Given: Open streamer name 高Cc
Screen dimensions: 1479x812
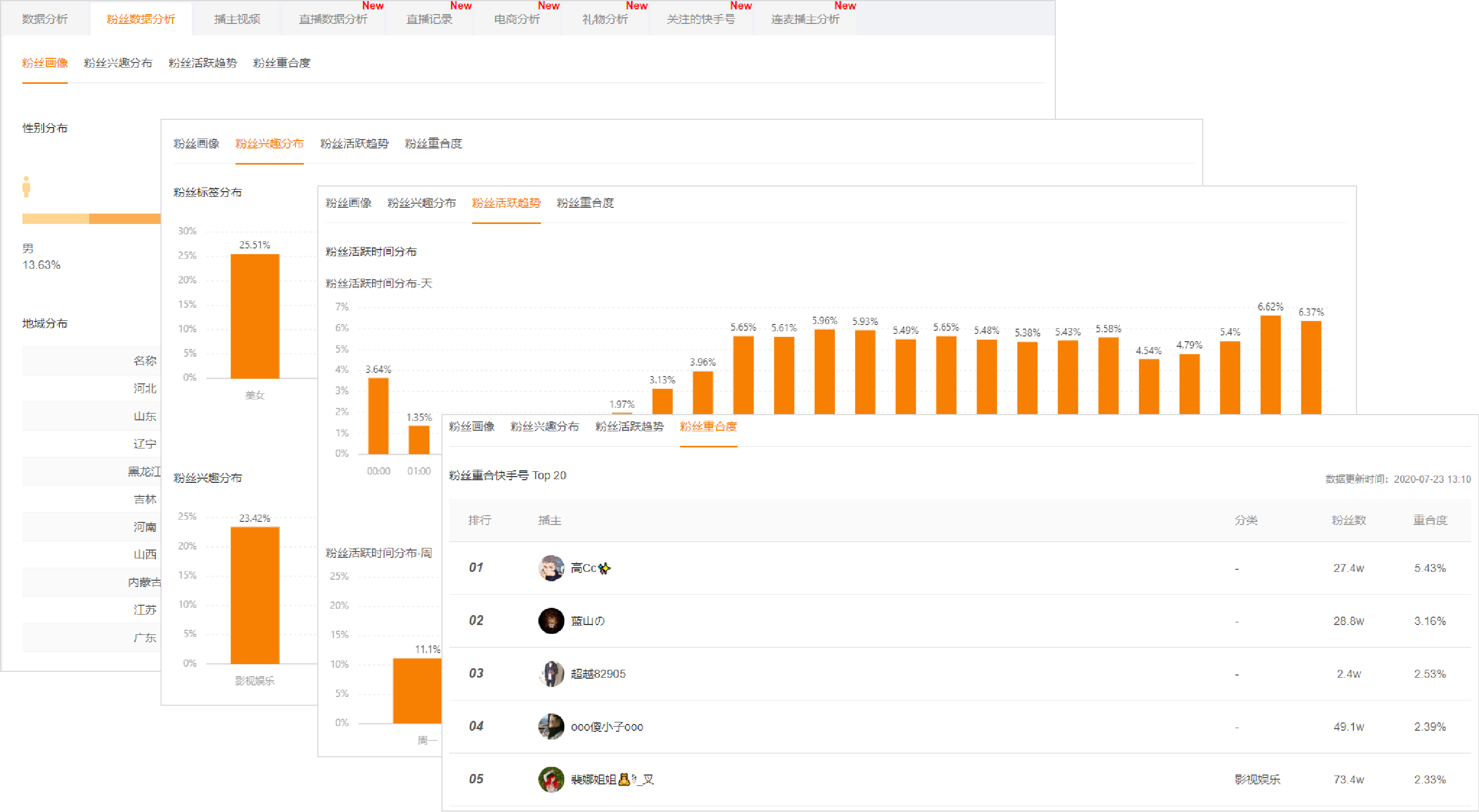Looking at the screenshot, I should click(590, 568).
